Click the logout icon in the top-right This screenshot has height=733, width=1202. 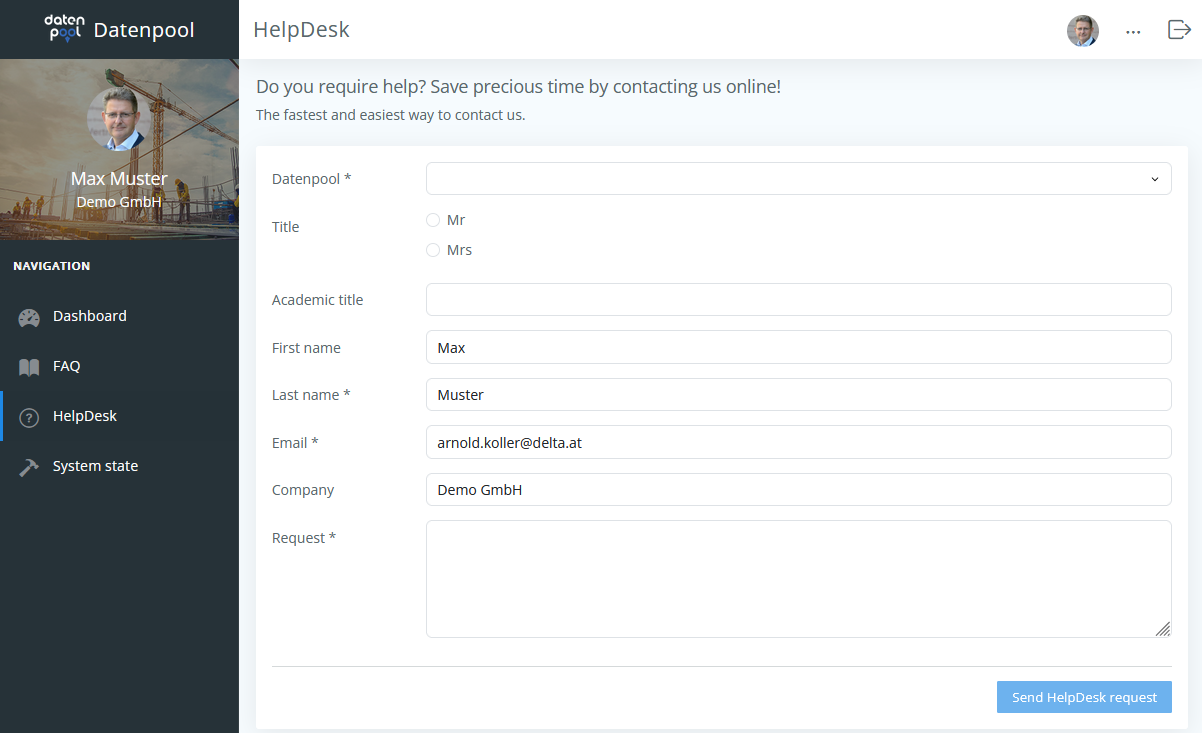(1179, 30)
